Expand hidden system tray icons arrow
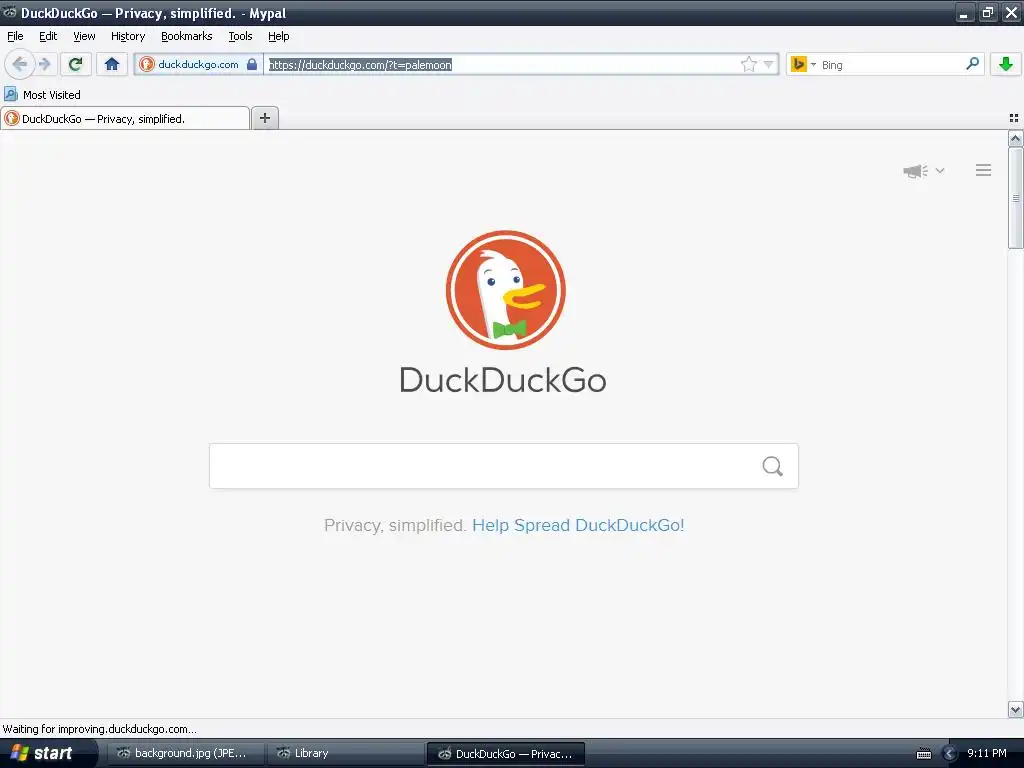The width and height of the screenshot is (1024, 768). point(950,754)
